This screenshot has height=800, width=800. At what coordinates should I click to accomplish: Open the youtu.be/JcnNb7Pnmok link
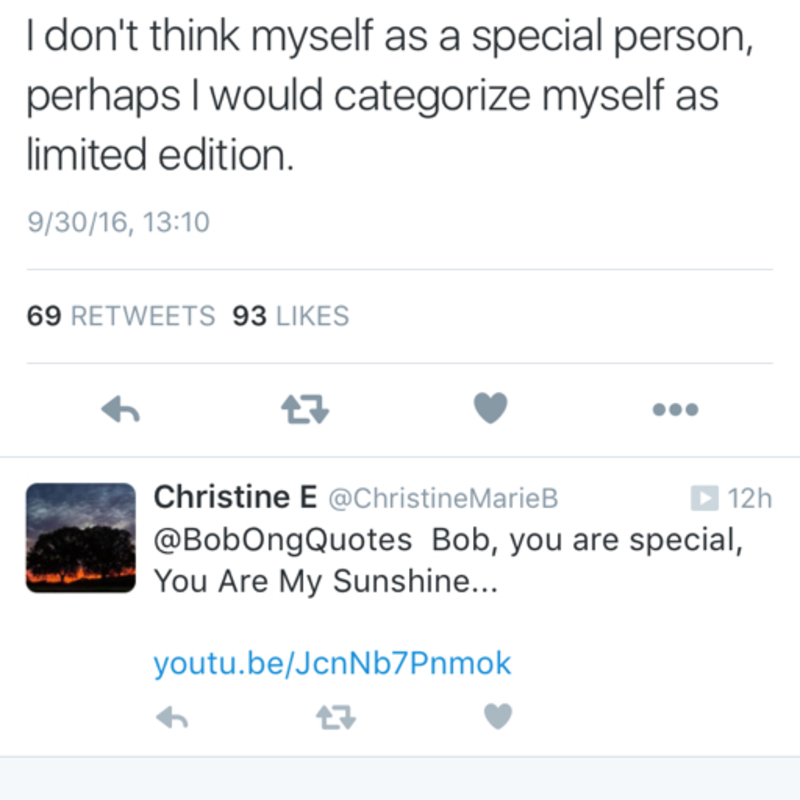point(332,663)
